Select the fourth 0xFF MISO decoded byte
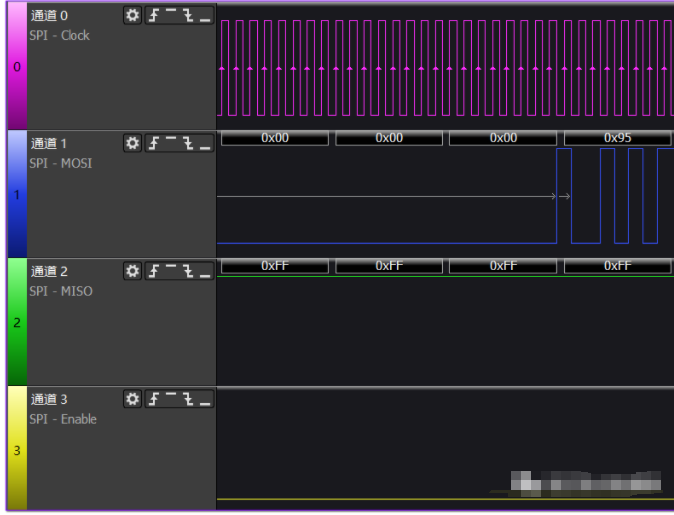Image resolution: width=674 pixels, height=515 pixels. [x=617, y=266]
